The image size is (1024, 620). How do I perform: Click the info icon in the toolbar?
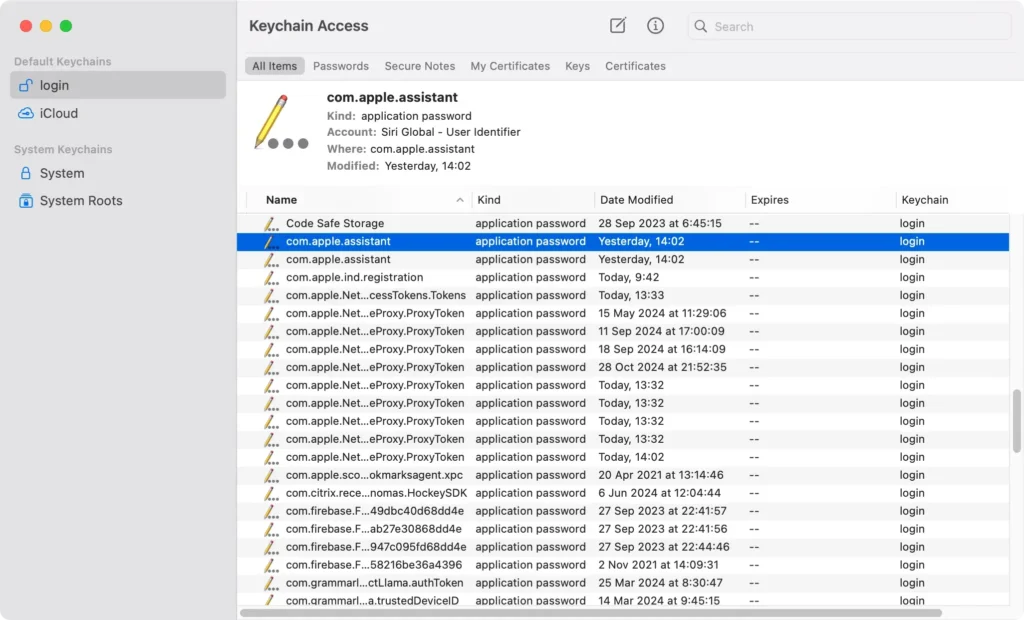[x=655, y=26]
